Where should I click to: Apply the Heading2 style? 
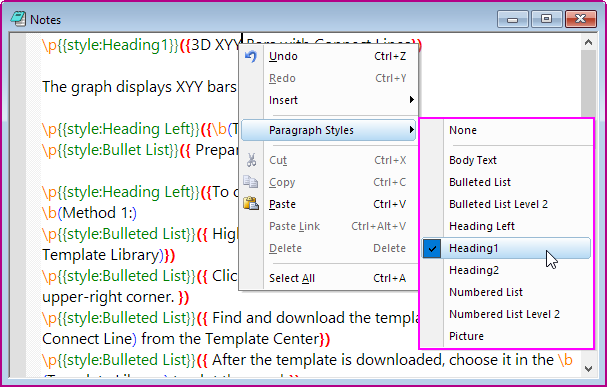506,270
